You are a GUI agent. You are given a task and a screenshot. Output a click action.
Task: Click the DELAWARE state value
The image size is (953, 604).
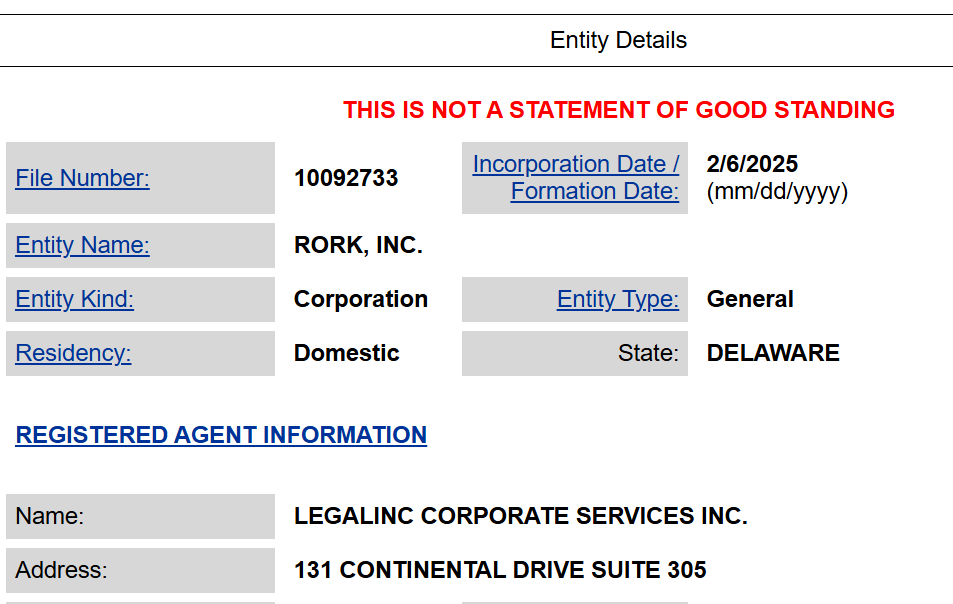coord(773,353)
